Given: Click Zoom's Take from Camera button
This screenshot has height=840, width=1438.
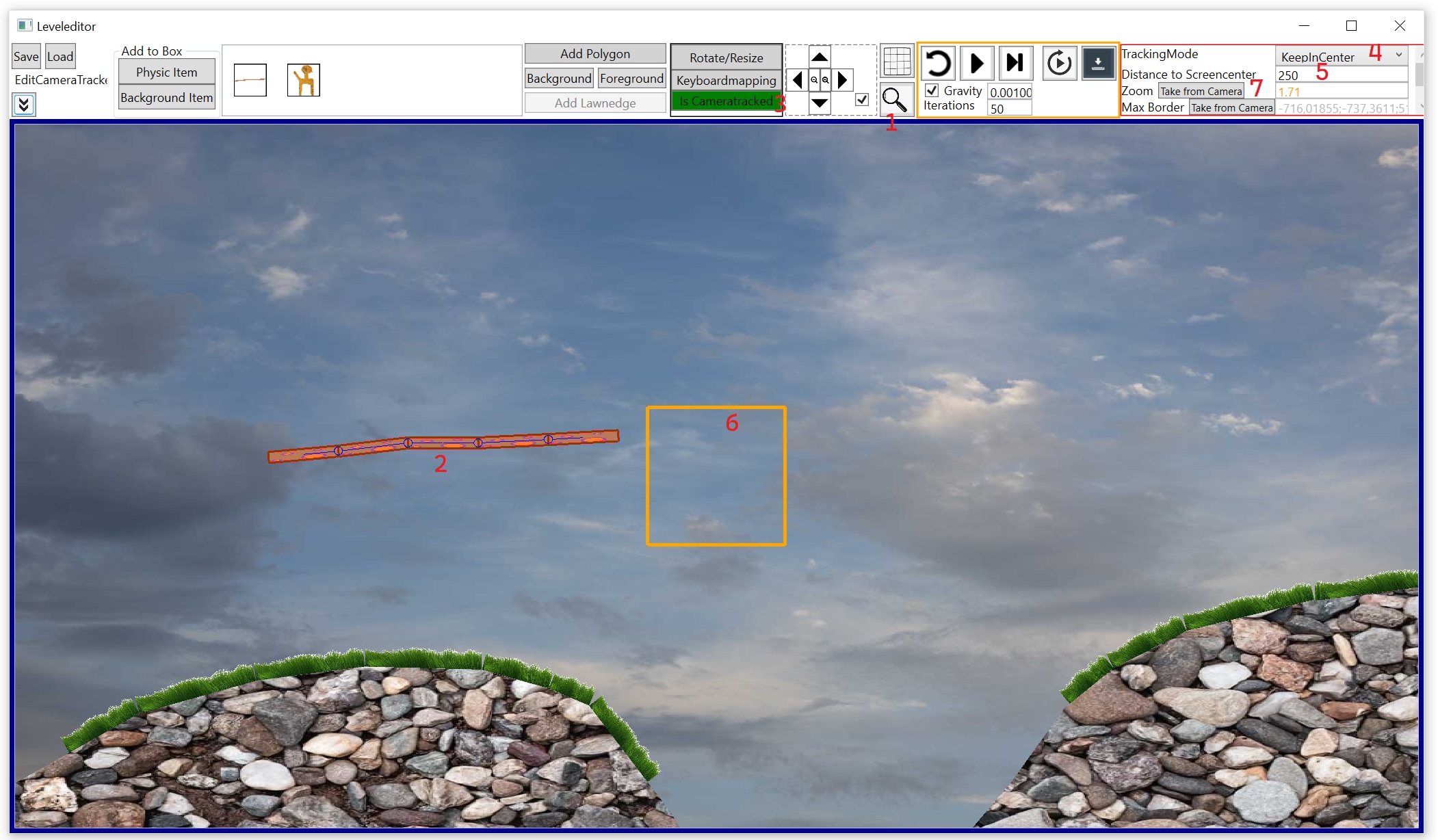Looking at the screenshot, I should coord(1201,91).
